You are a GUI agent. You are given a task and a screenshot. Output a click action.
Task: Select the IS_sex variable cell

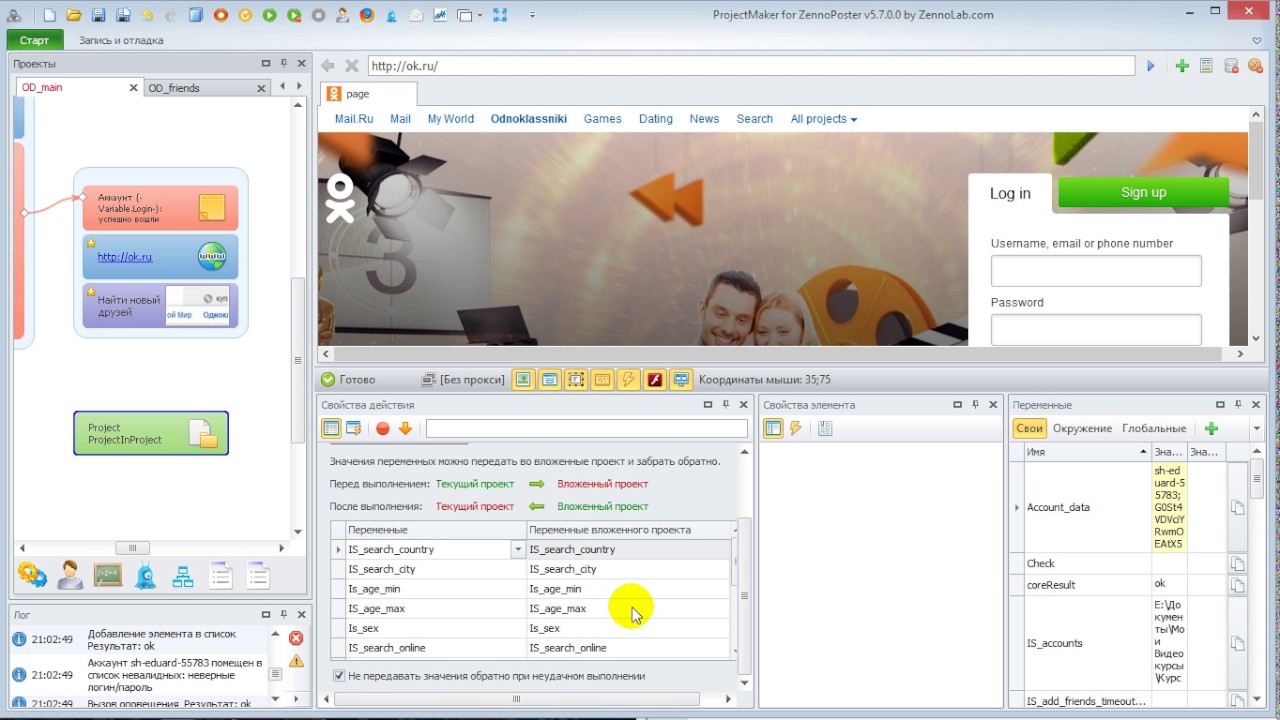point(436,628)
